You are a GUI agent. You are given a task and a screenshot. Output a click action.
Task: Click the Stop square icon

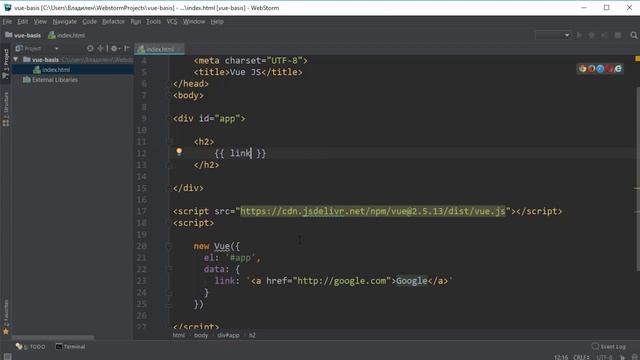[x=618, y=36]
